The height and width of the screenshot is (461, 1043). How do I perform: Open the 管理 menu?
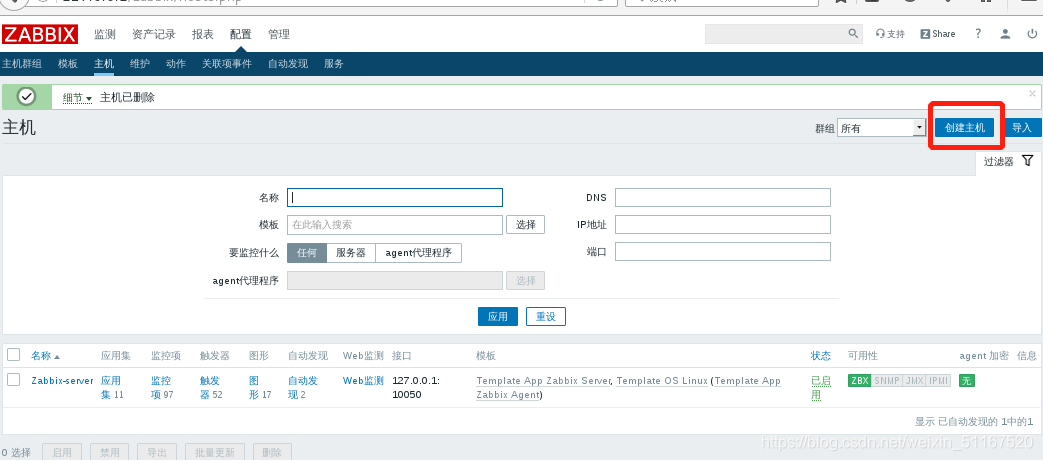[279, 34]
